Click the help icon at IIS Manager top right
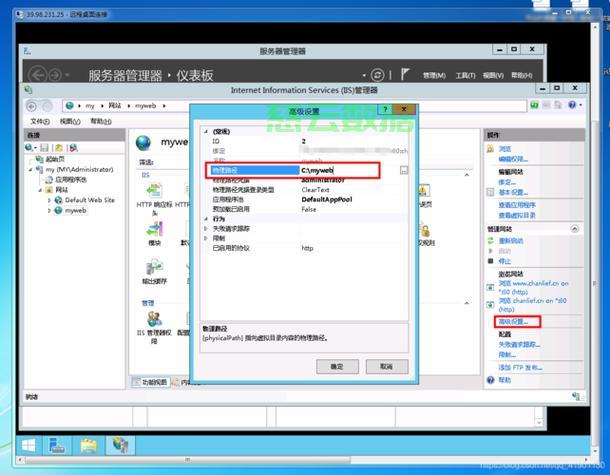 (572, 105)
